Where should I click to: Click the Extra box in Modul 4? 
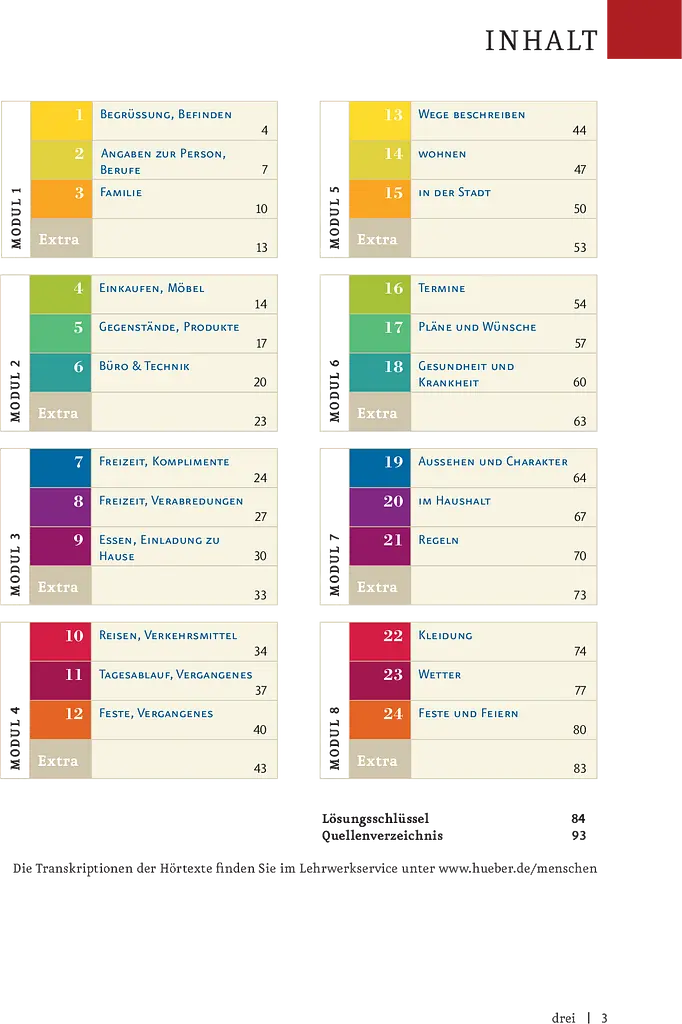[x=61, y=760]
